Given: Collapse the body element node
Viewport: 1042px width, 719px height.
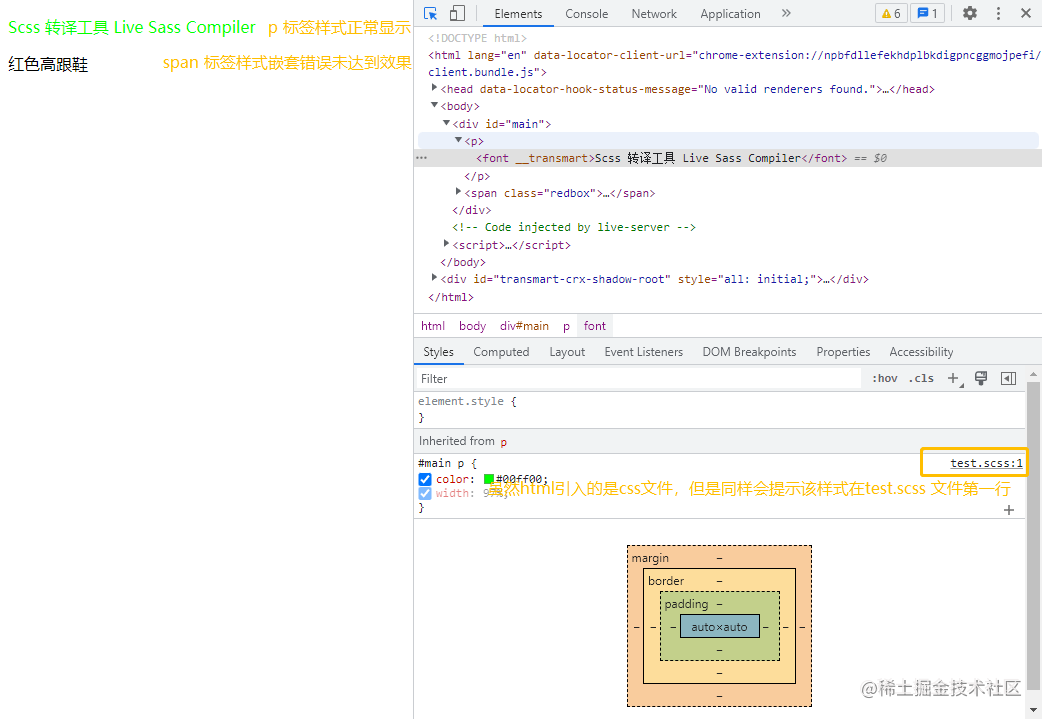Looking at the screenshot, I should pos(434,105).
